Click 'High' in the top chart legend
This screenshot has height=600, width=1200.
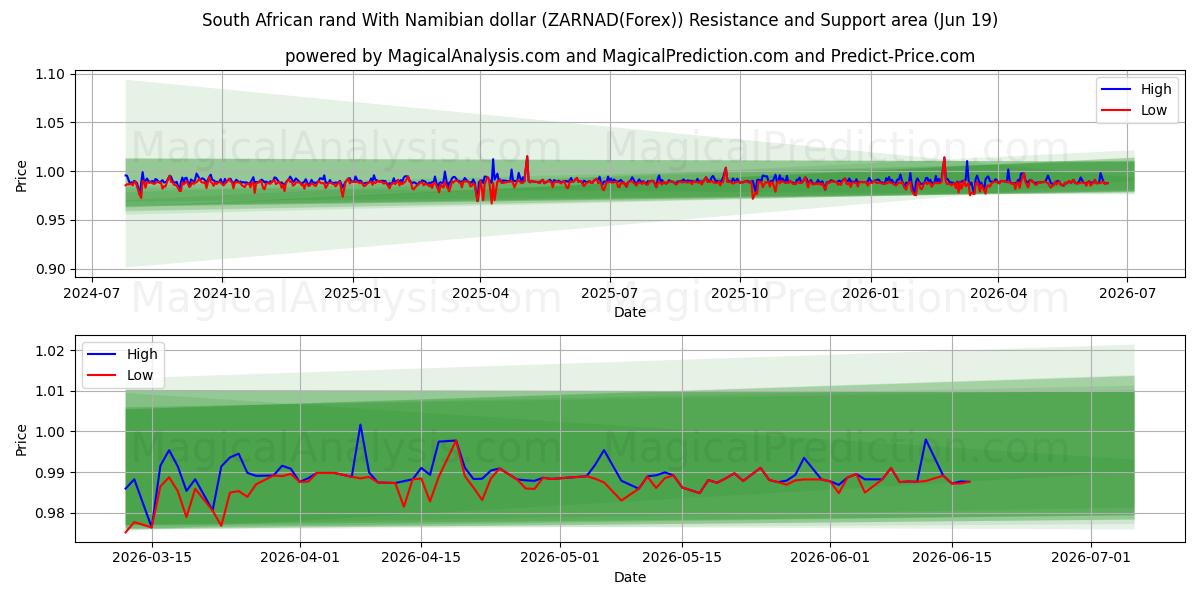(x=1156, y=89)
